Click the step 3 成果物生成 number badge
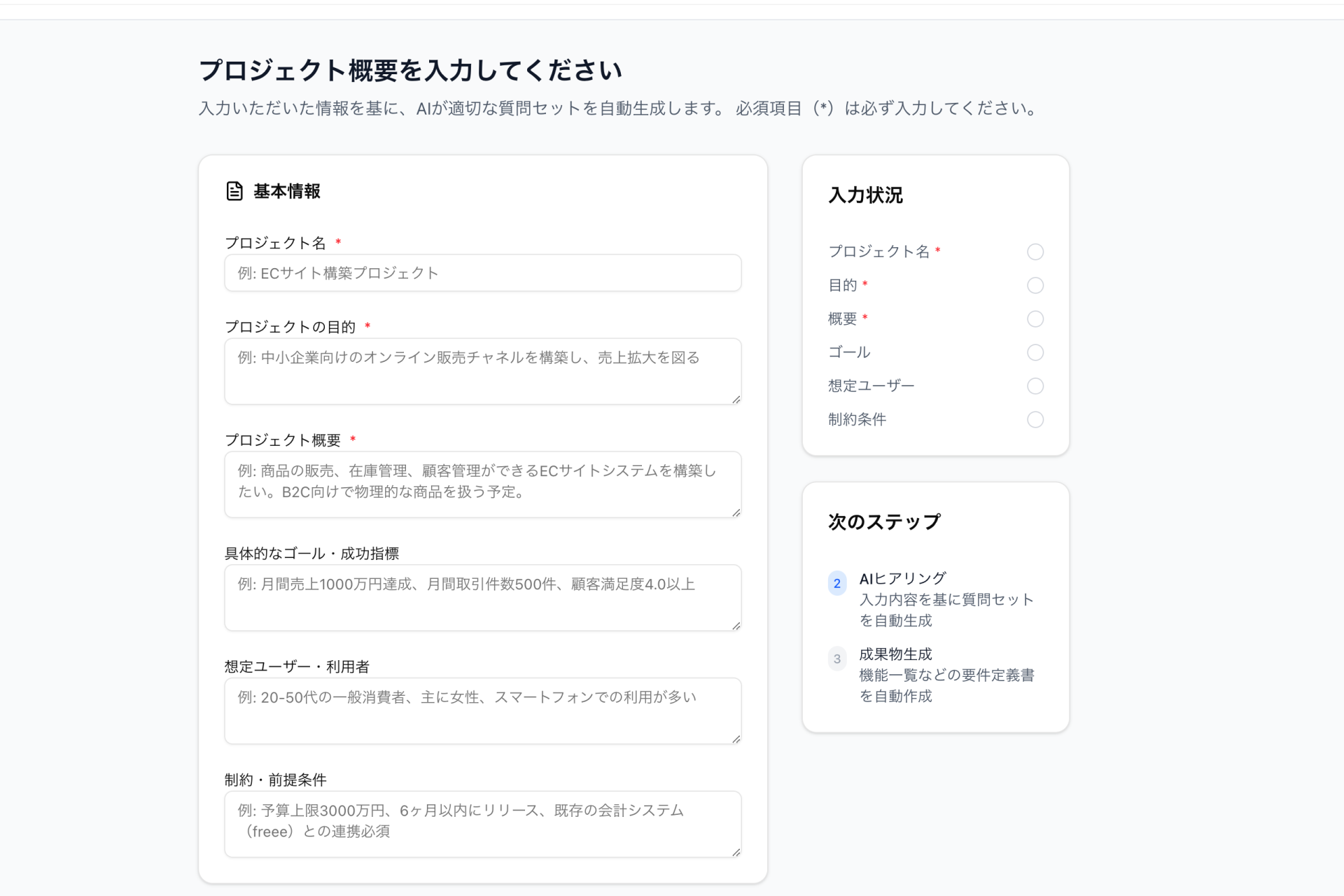 pyautogui.click(x=837, y=659)
